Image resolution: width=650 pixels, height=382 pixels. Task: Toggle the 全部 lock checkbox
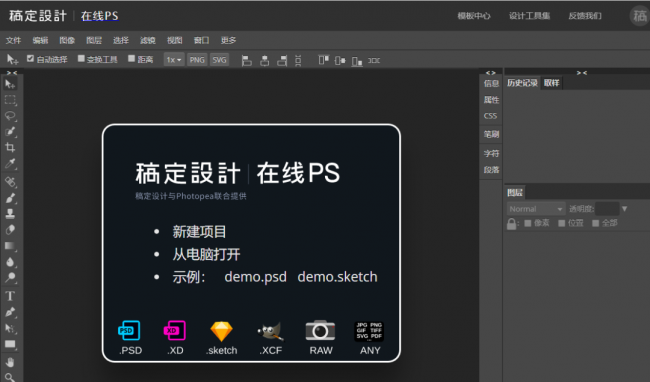tap(596, 223)
